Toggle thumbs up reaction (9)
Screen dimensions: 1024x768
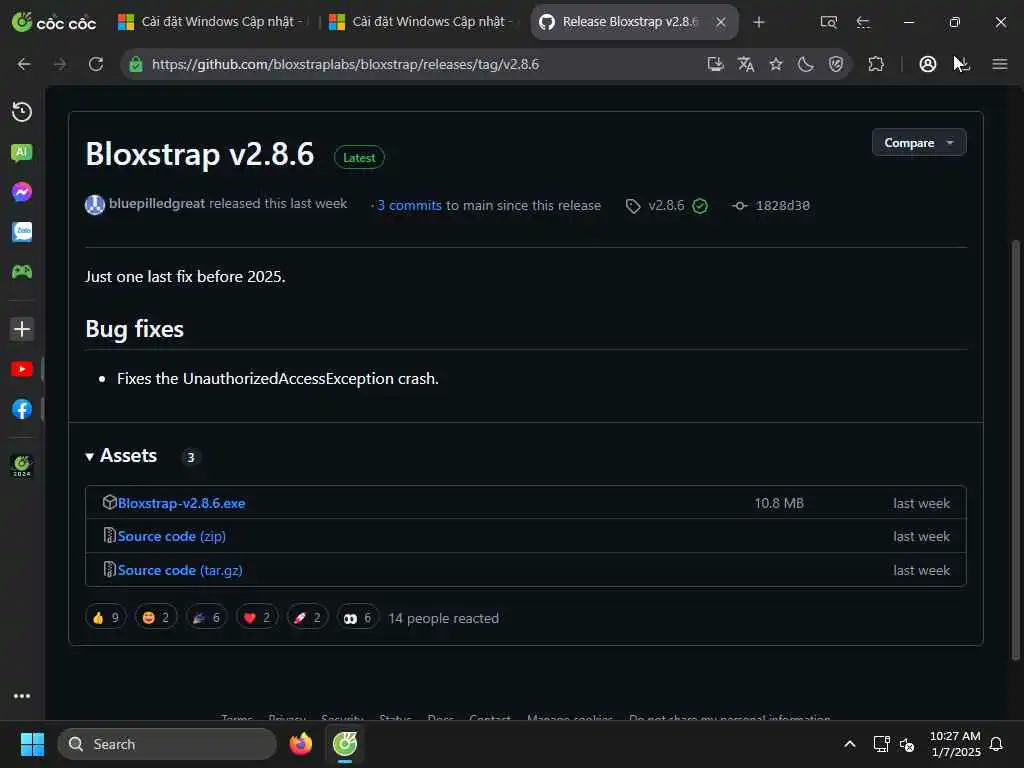click(x=106, y=617)
